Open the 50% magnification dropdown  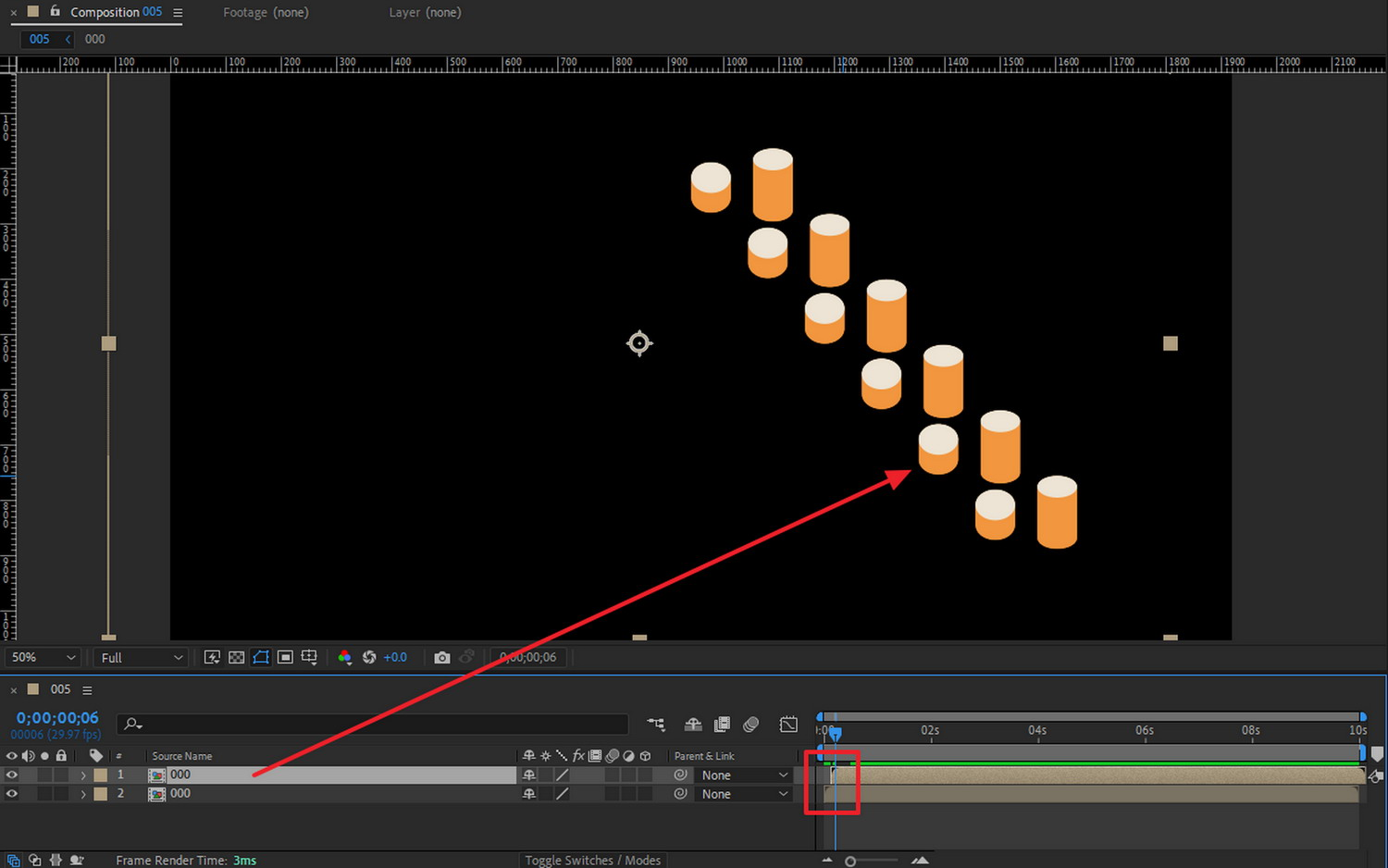(43, 657)
